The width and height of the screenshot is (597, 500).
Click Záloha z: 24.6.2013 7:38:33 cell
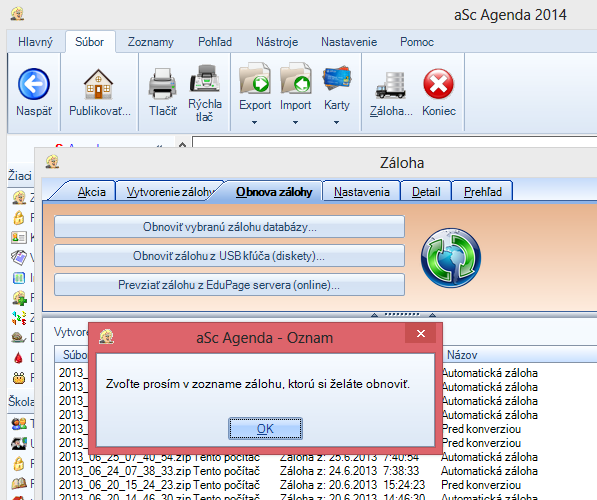349,471
